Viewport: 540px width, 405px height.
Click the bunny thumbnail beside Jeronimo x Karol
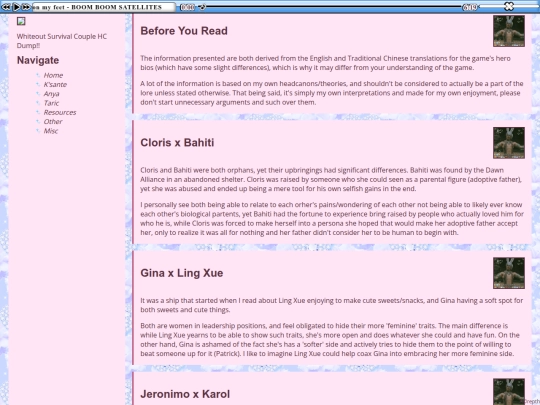[509, 392]
